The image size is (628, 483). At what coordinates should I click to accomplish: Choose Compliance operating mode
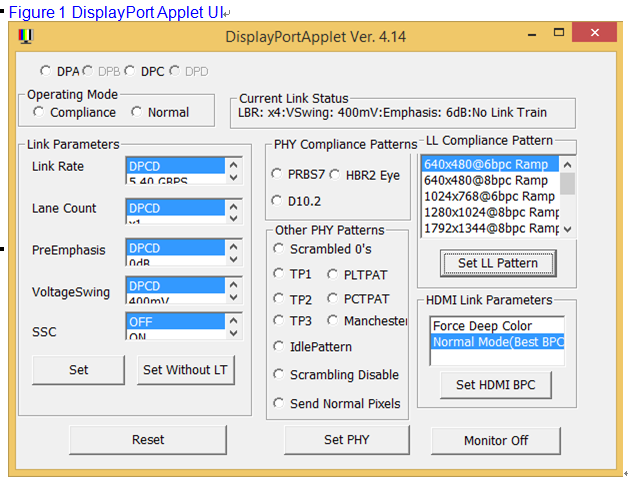click(x=38, y=112)
